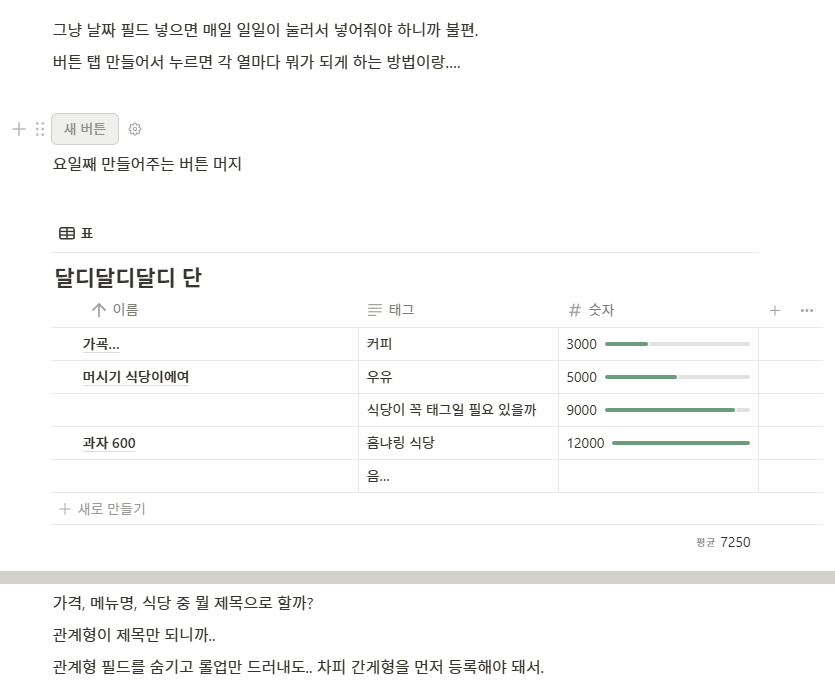Click the 커피 tag cell
835x686 pixels.
459,344
